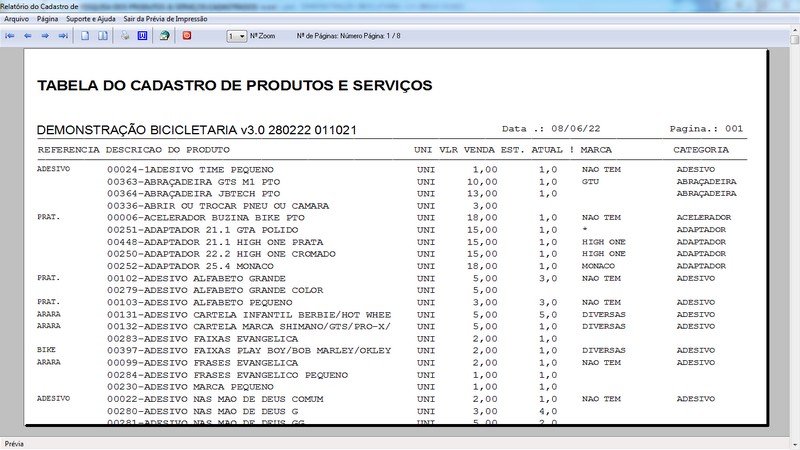This screenshot has height=450, width=800.
Task: Click the report title TABELA DO CADASTRO
Action: 235,85
